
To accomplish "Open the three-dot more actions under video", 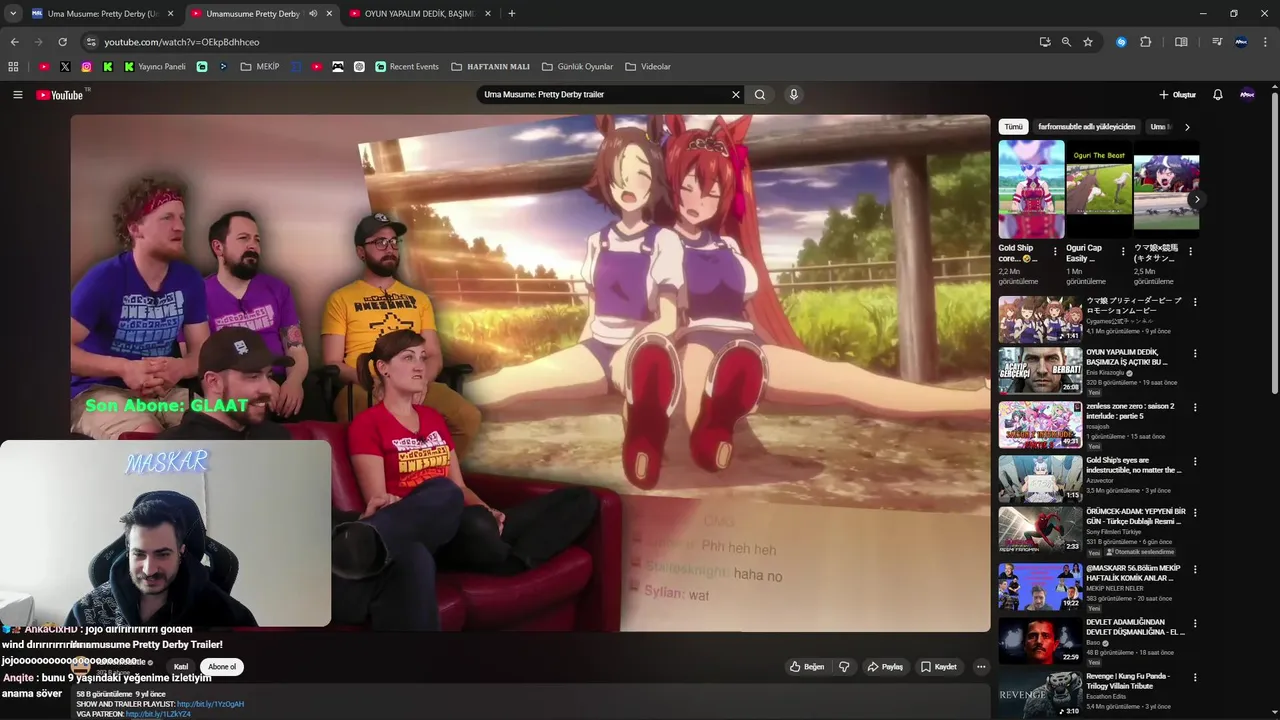I will [x=981, y=667].
